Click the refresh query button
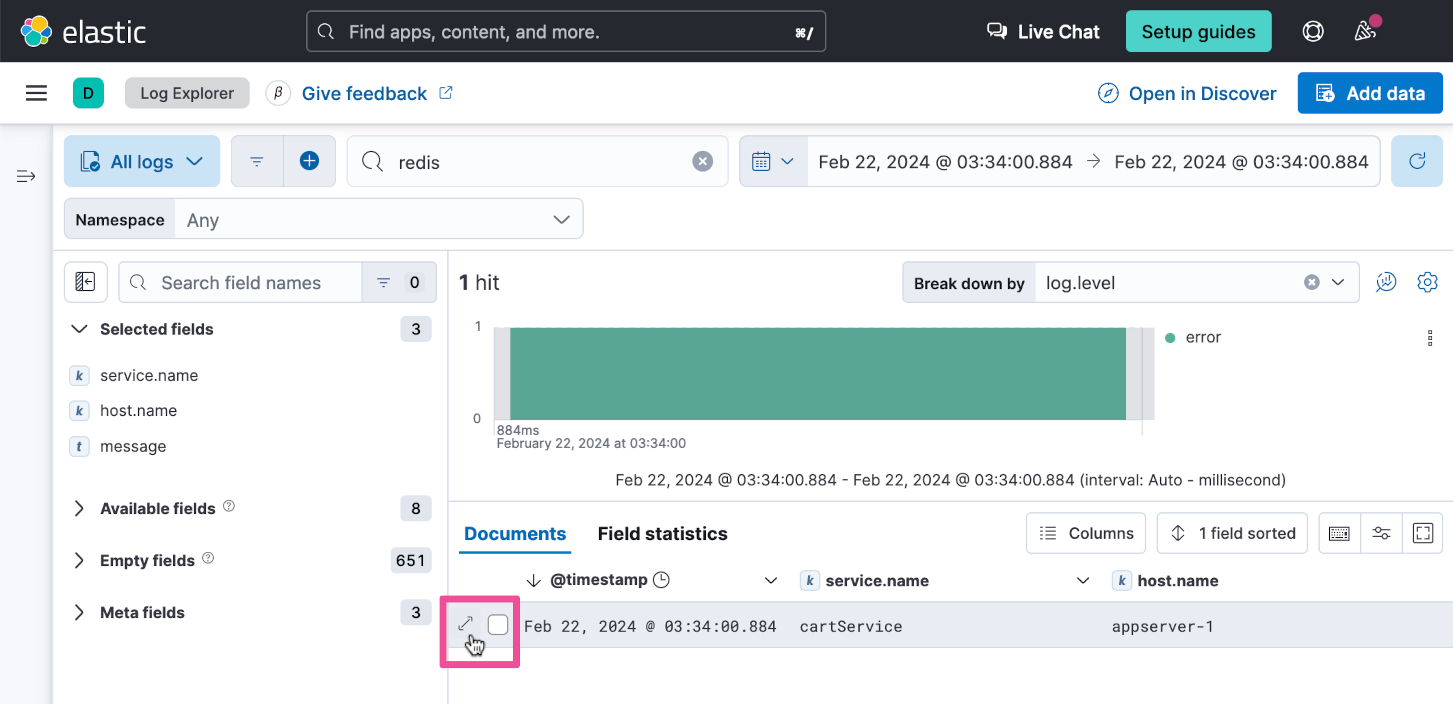 click(1416, 161)
